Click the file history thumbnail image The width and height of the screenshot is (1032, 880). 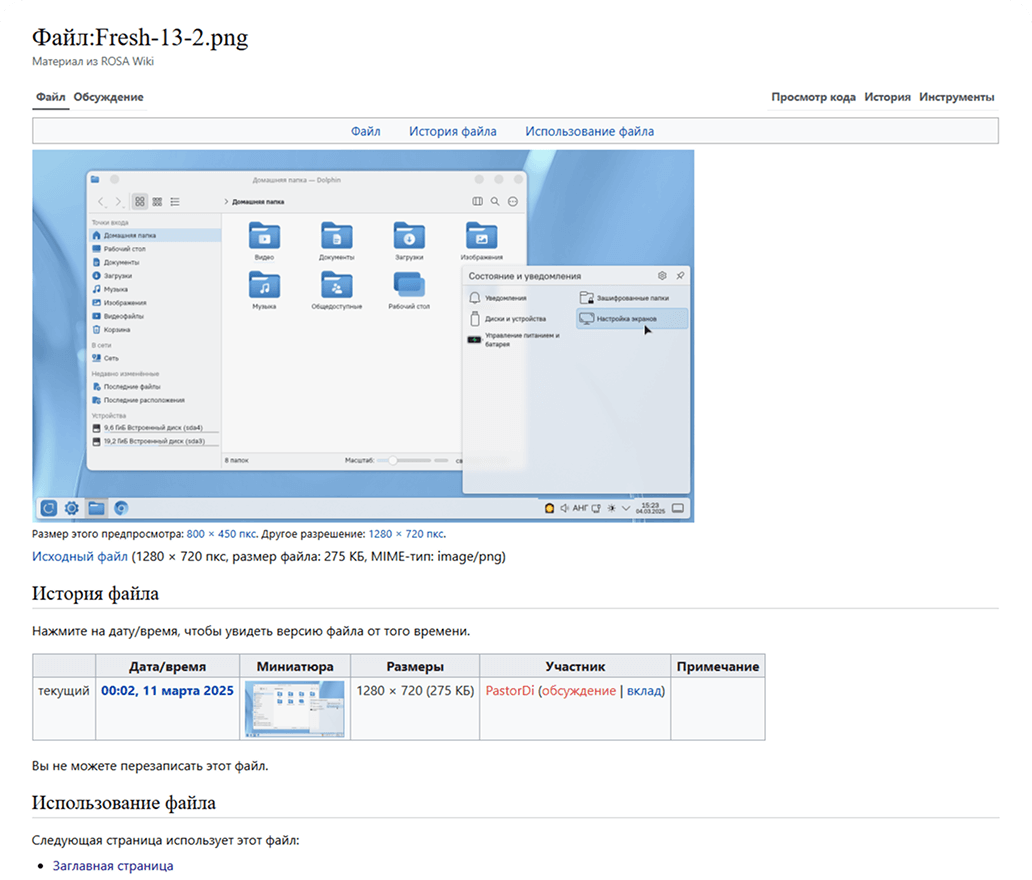pos(295,710)
